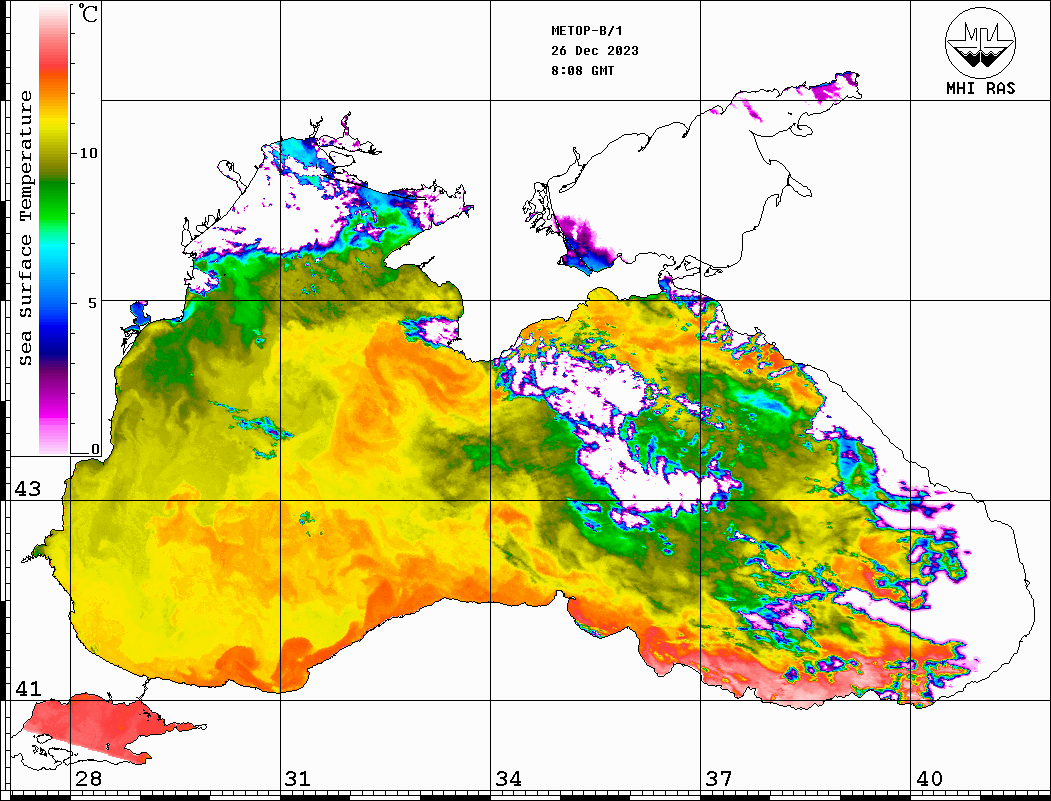
Task: Click the longitude label '37'
Action: point(719,778)
